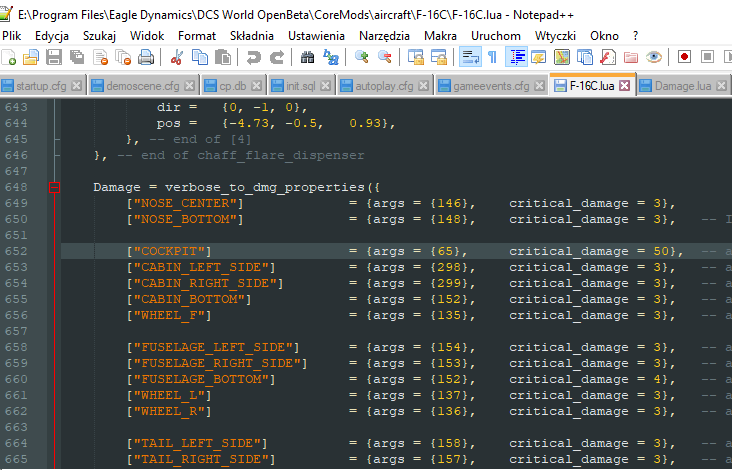Screen dimensions: 732x470
Task: Click "WHEEL_L" key on line 661
Action: point(169,395)
